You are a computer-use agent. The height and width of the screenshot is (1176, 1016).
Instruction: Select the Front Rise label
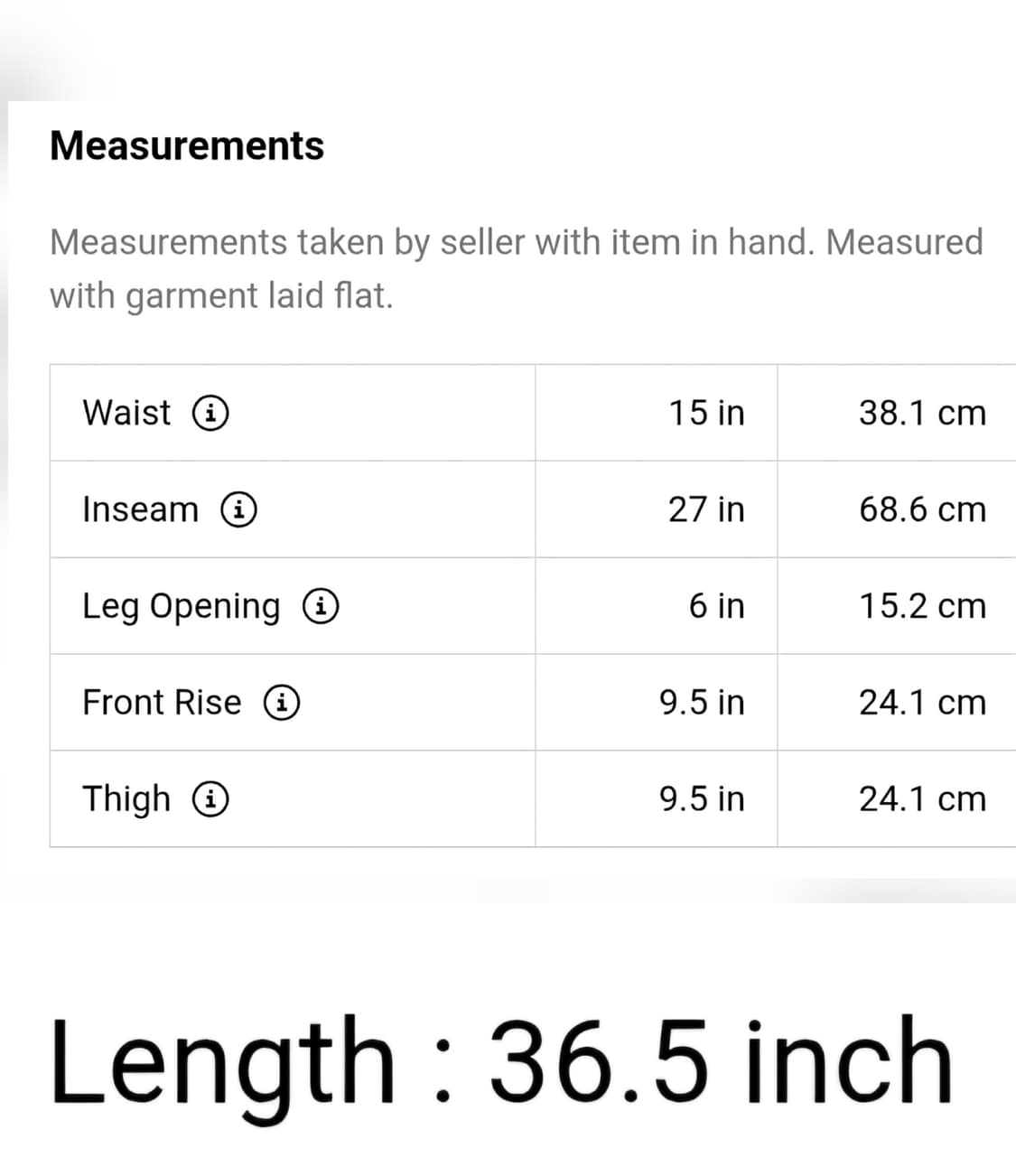tap(162, 703)
